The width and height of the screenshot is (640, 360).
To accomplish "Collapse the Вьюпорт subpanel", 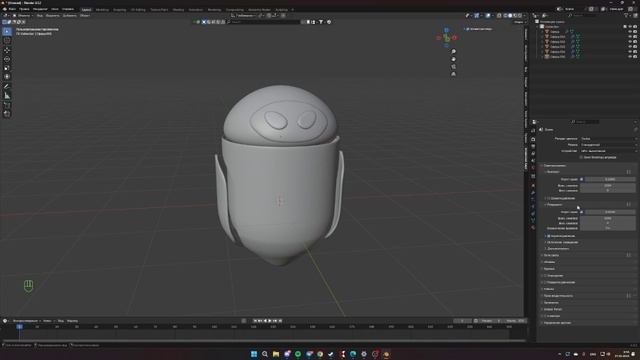I will pyautogui.click(x=552, y=172).
